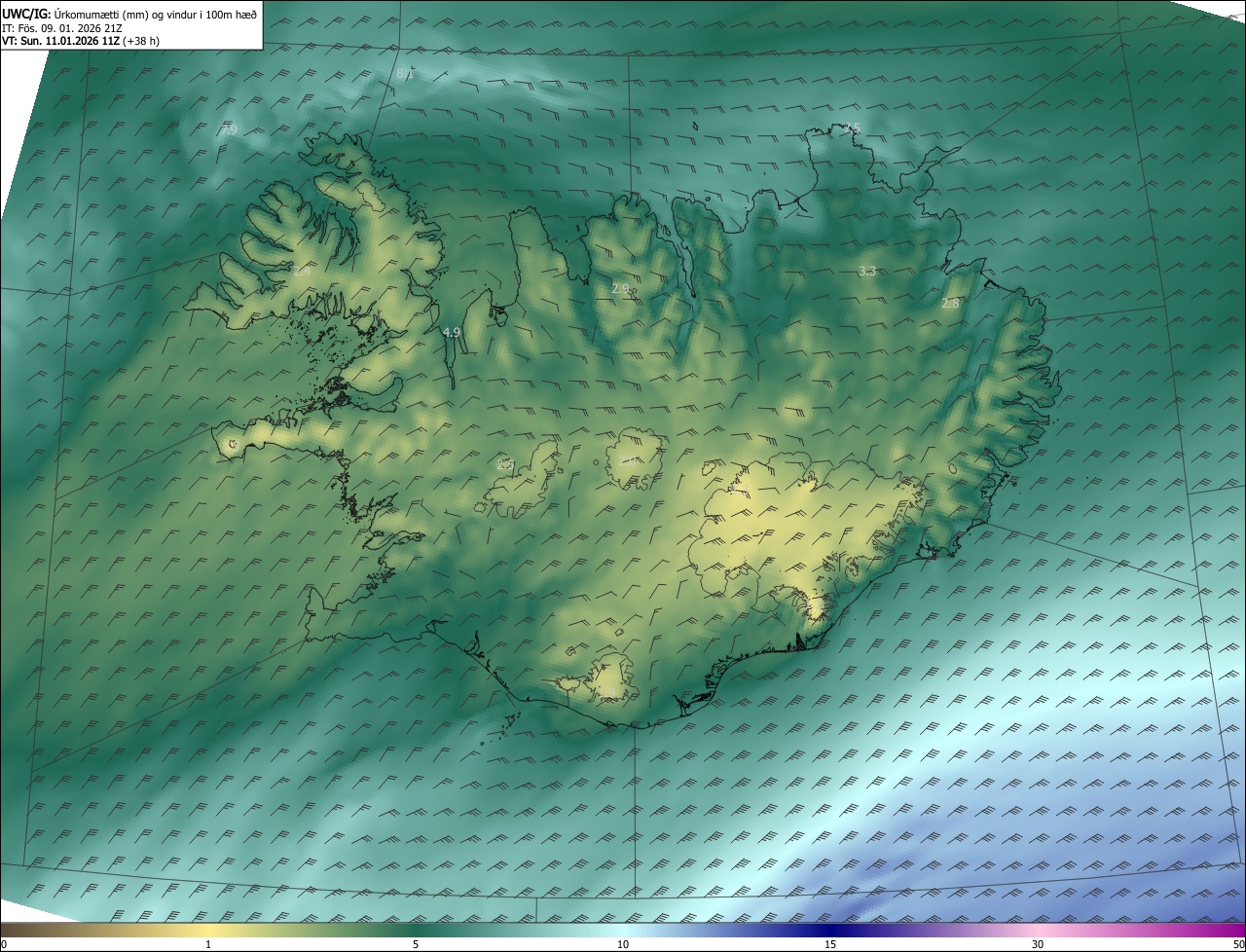
Task: Click the "10" tick on the color scale
Action: pos(623,944)
